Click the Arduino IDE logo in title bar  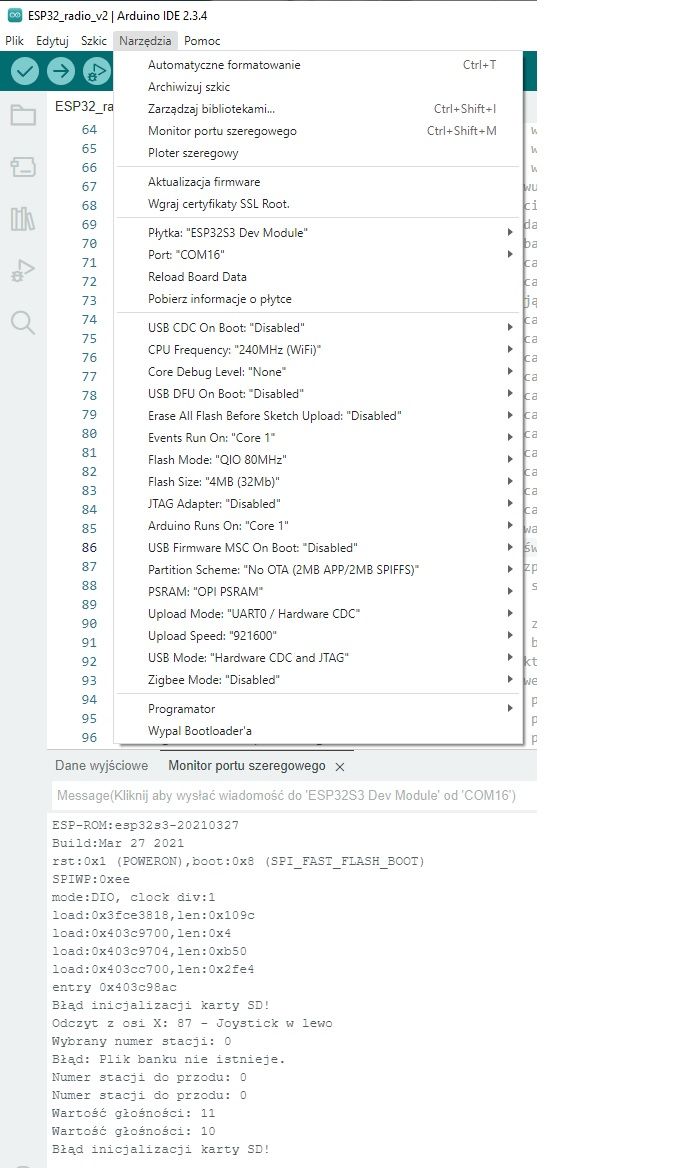14,15
